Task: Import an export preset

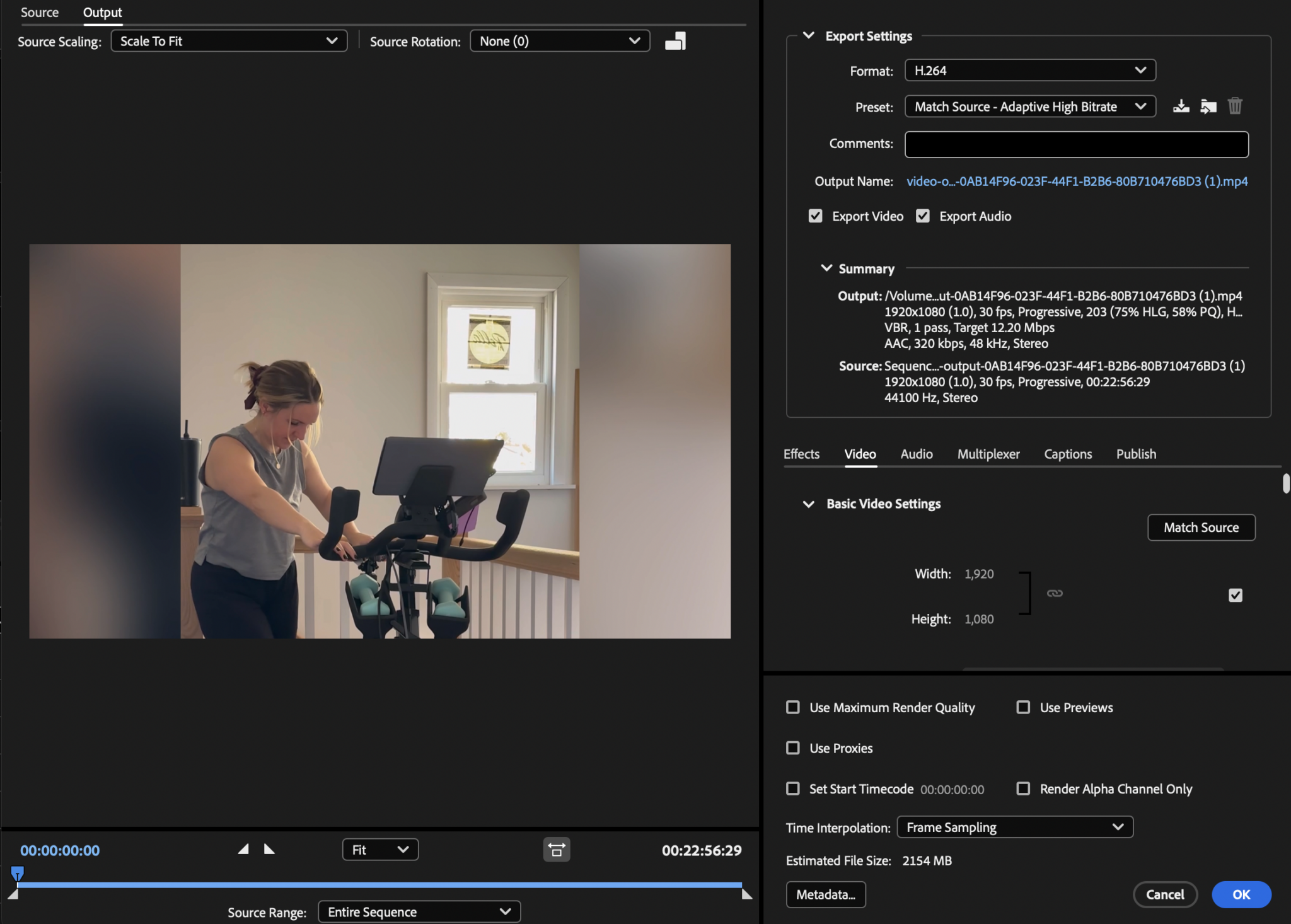Action: pos(1208,106)
